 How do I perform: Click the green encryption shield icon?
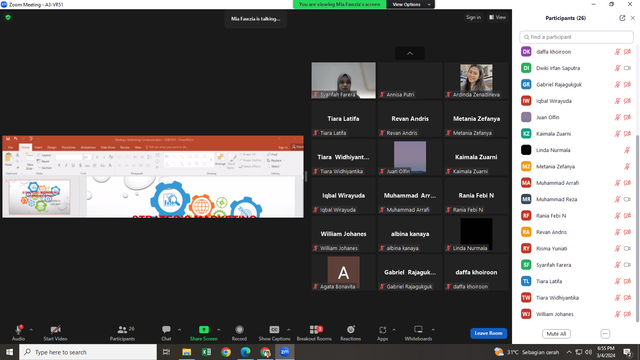tap(8, 17)
